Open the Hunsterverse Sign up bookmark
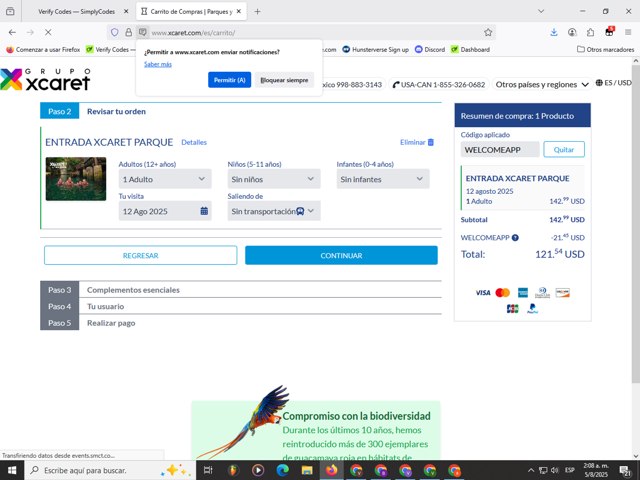 (x=376, y=49)
